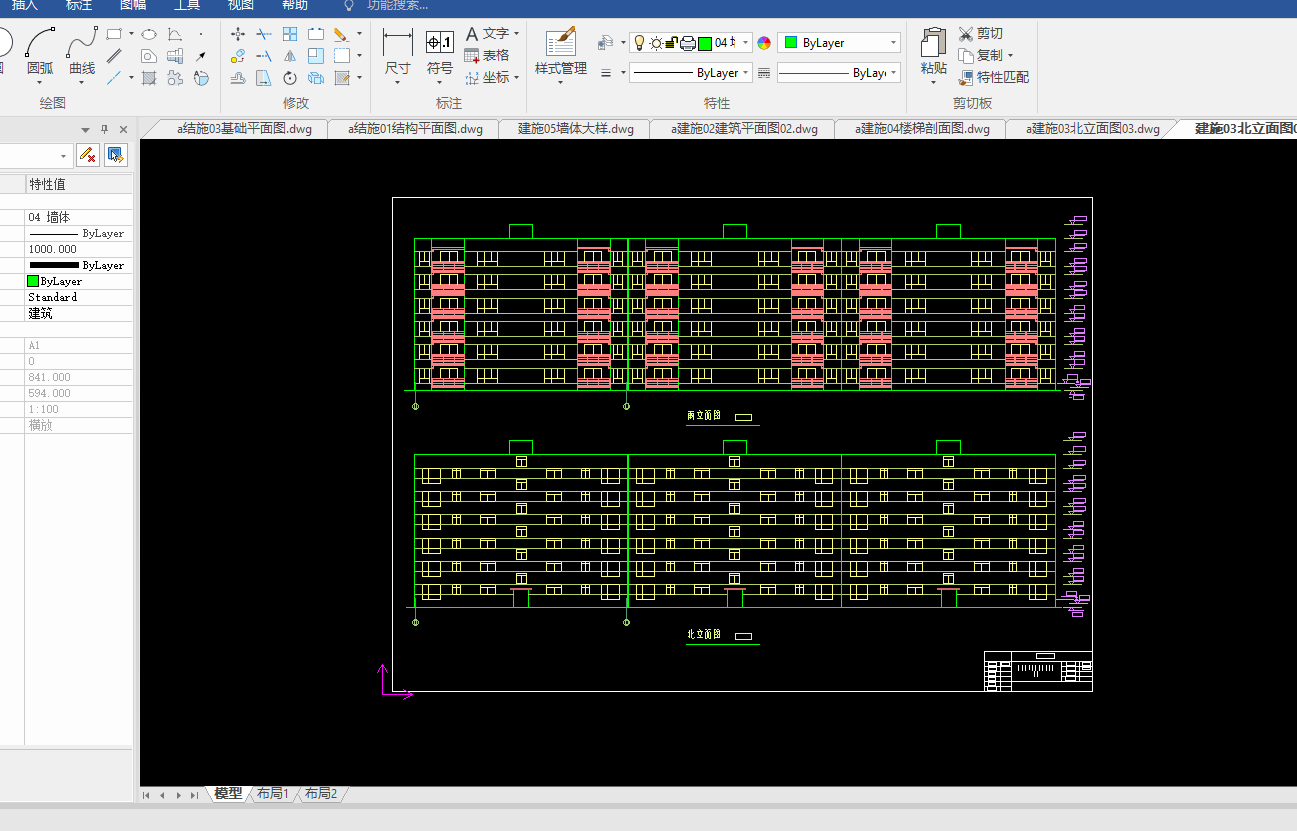Click the array tool in 修改
This screenshot has width=1297, height=831.
pyautogui.click(x=290, y=34)
